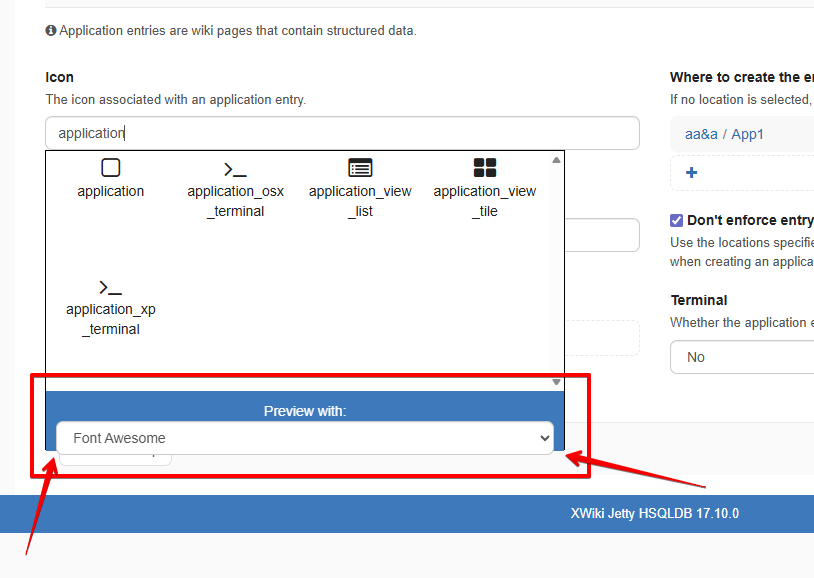The image size is (814, 578).
Task: Select the application_view_tile grid icon
Action: point(485,169)
